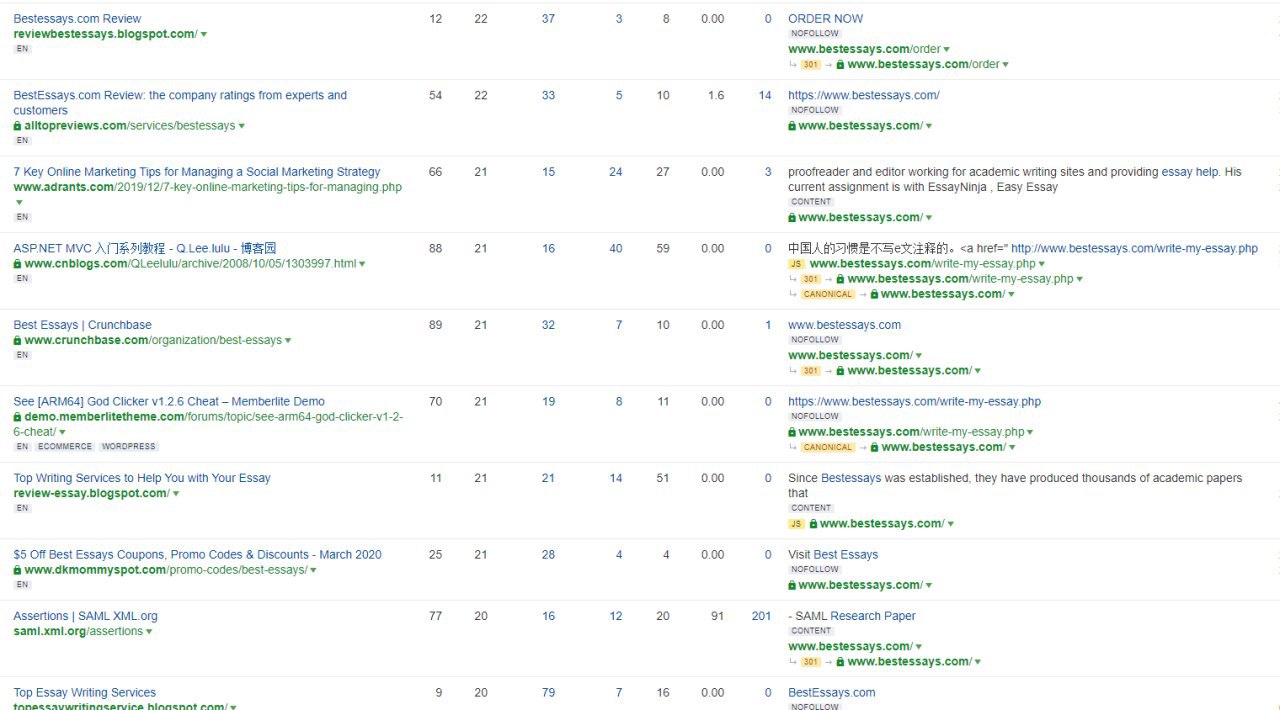Open Top Writing Services to Help You link
This screenshot has height=710, width=1280.
[x=142, y=478]
